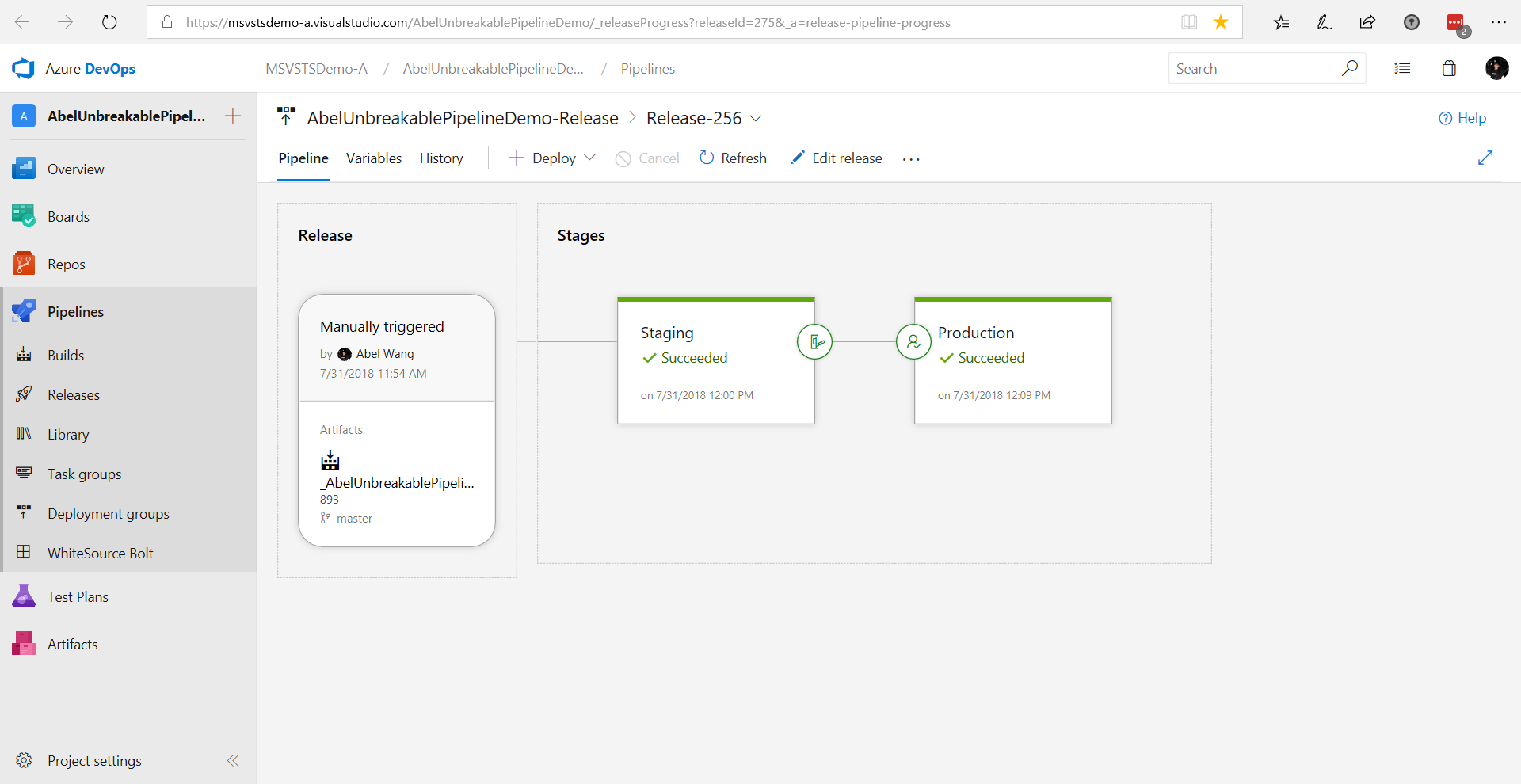Image resolution: width=1521 pixels, height=784 pixels.
Task: Click the Abel Wang user name
Action: pos(385,354)
